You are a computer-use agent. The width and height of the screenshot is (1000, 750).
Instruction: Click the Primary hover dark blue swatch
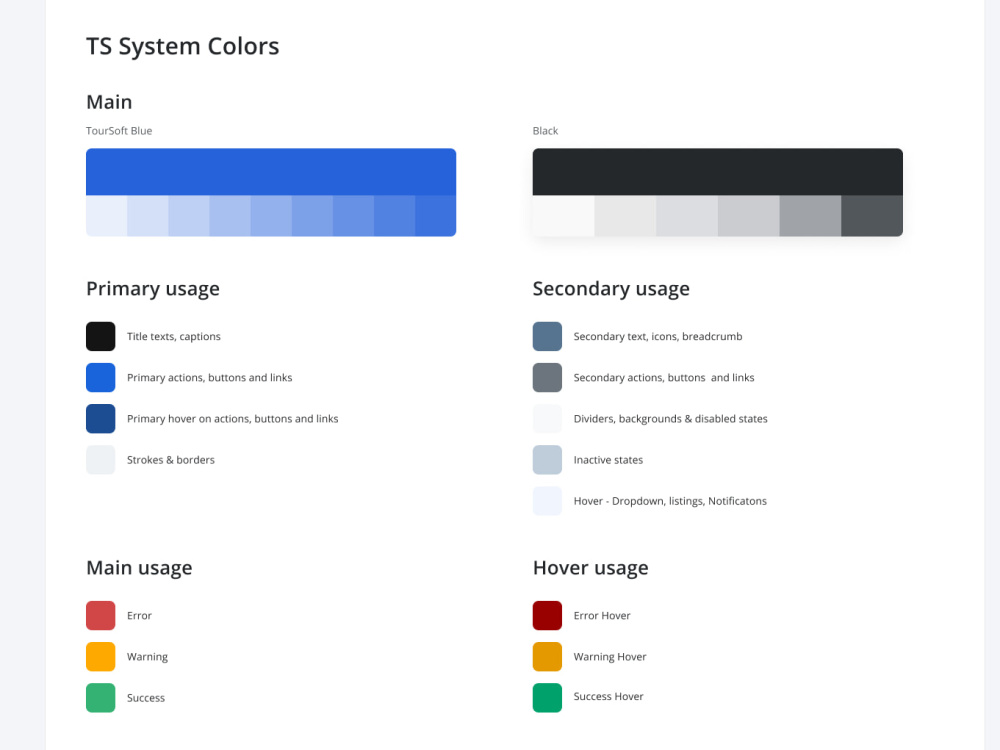(x=101, y=418)
